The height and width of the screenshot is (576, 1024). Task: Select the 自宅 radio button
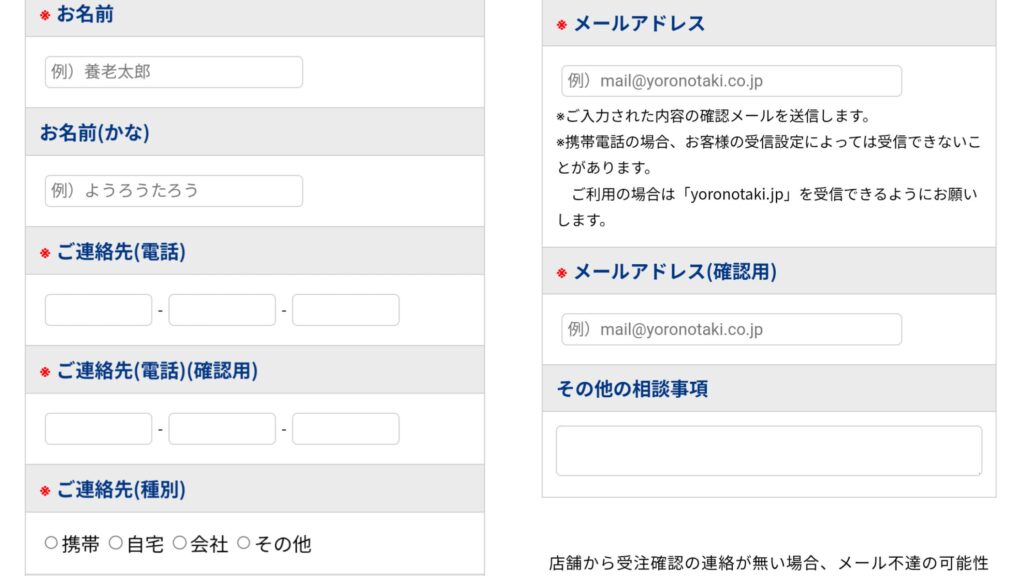point(116,543)
